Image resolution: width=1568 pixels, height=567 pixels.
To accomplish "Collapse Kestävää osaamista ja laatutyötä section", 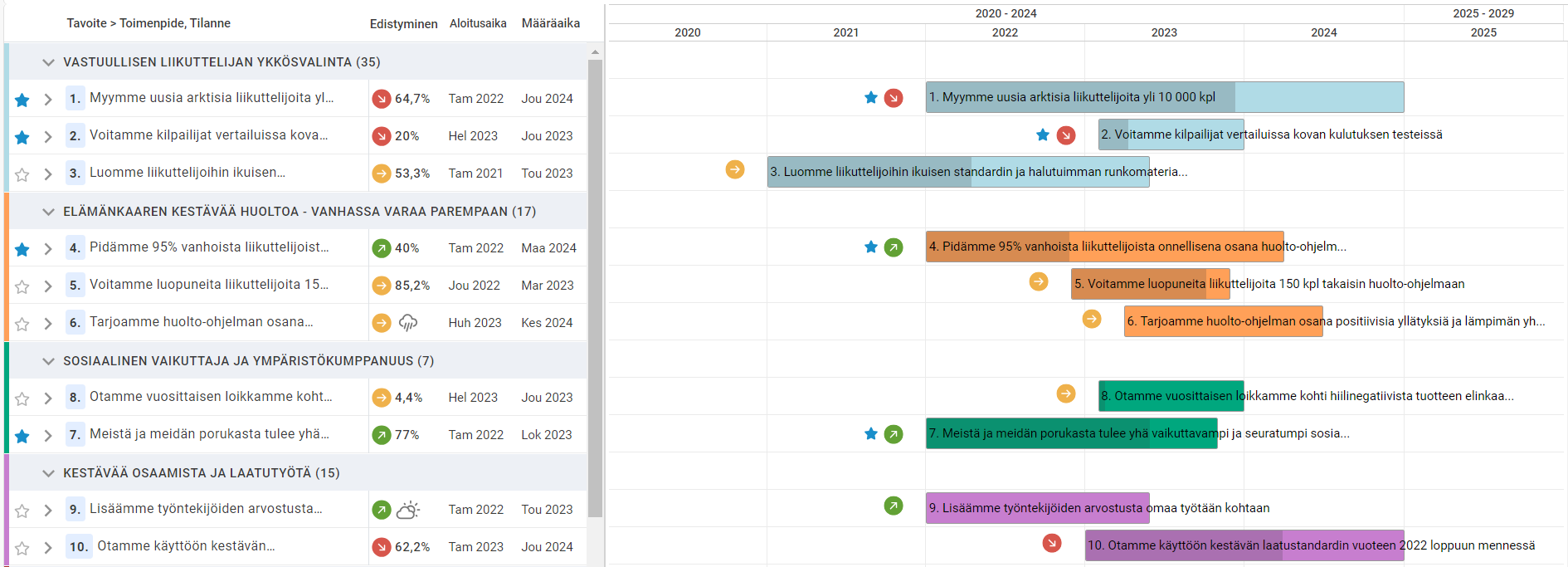I will tap(48, 473).
